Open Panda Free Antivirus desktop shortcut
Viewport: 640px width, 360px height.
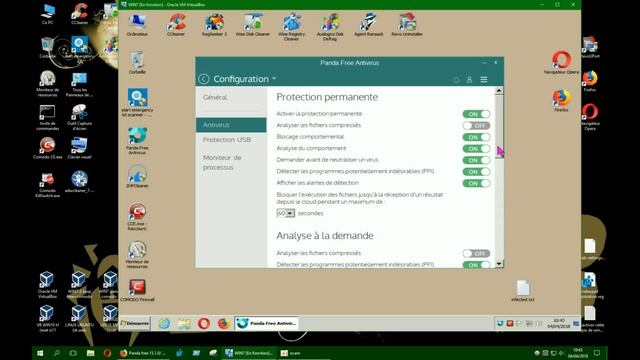click(137, 141)
